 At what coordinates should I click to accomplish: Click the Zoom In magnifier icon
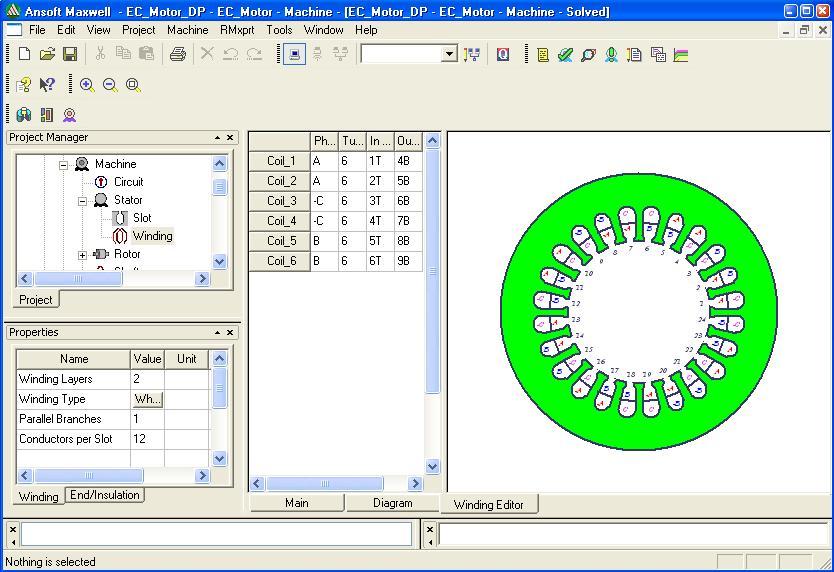pyautogui.click(x=87, y=85)
